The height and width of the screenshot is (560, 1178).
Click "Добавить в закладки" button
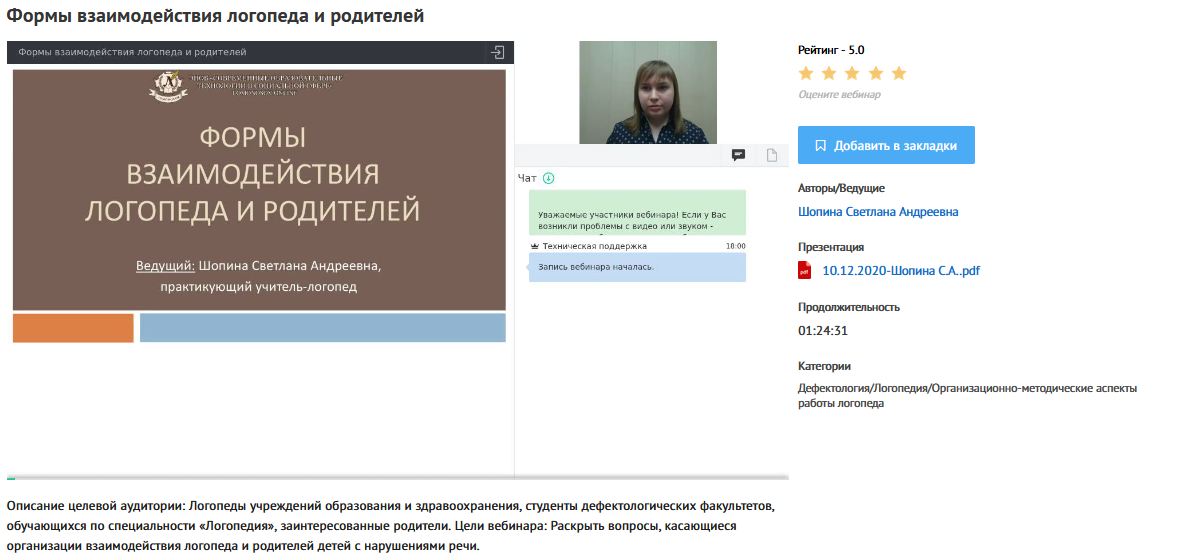(x=886, y=145)
